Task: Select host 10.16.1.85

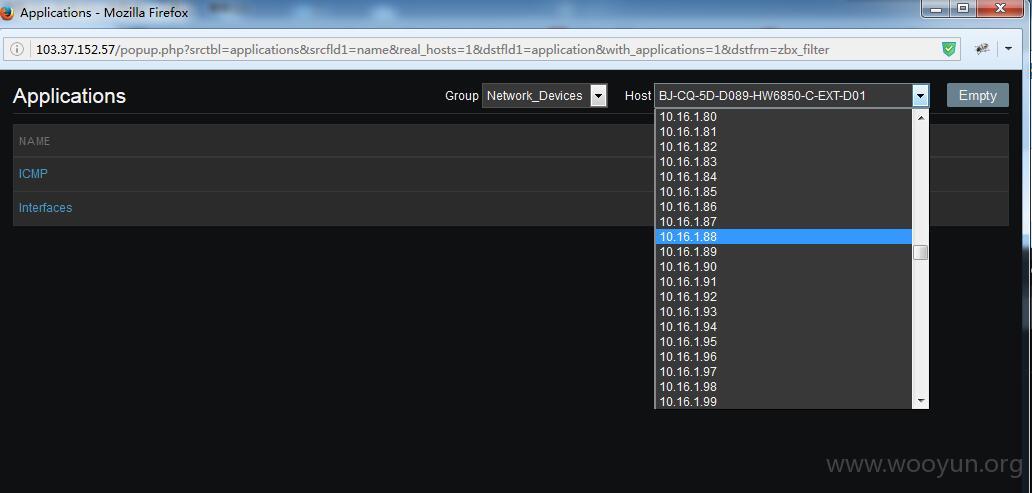Action: pos(783,192)
